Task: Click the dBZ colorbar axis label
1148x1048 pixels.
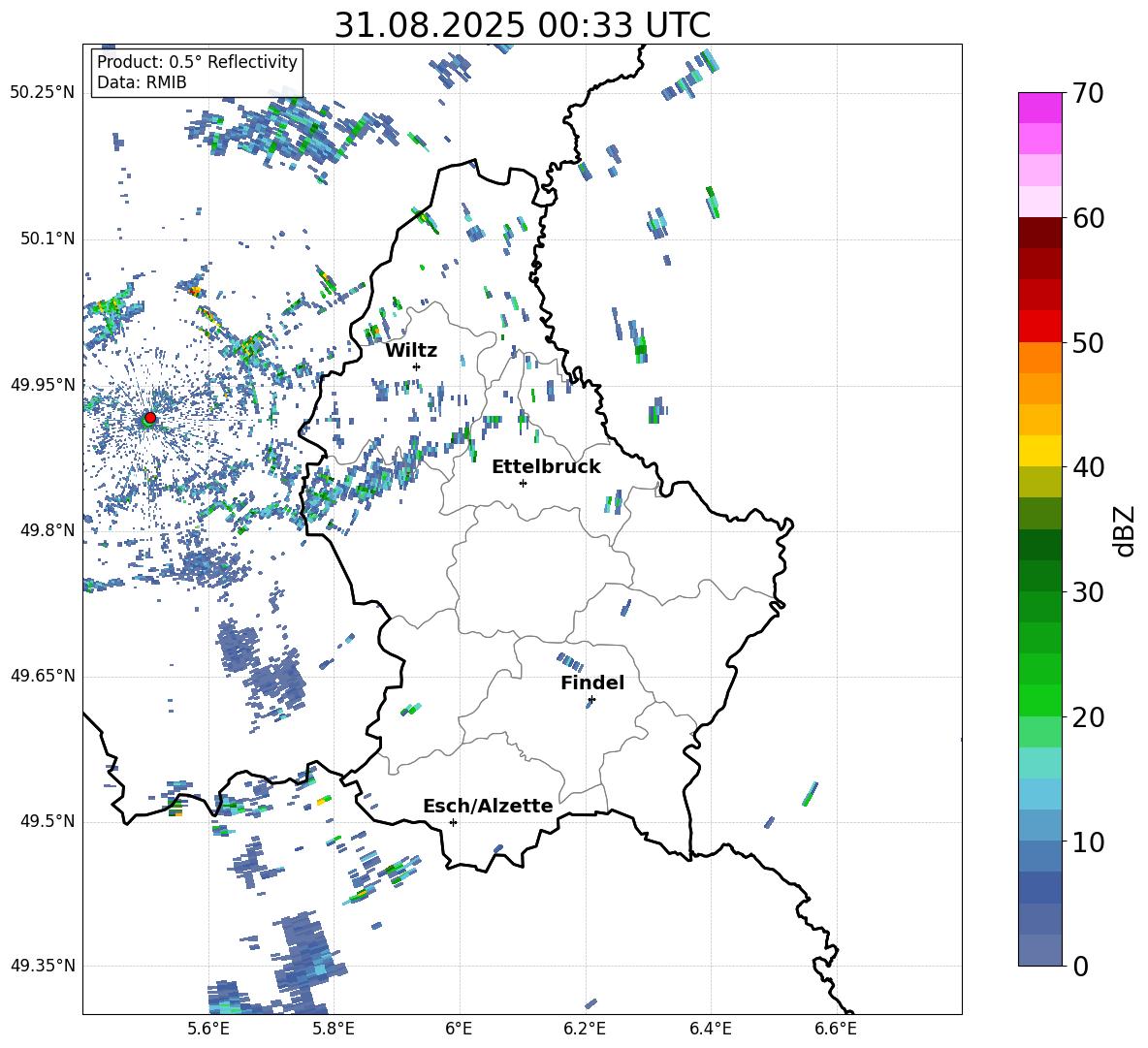Action: point(1126,530)
